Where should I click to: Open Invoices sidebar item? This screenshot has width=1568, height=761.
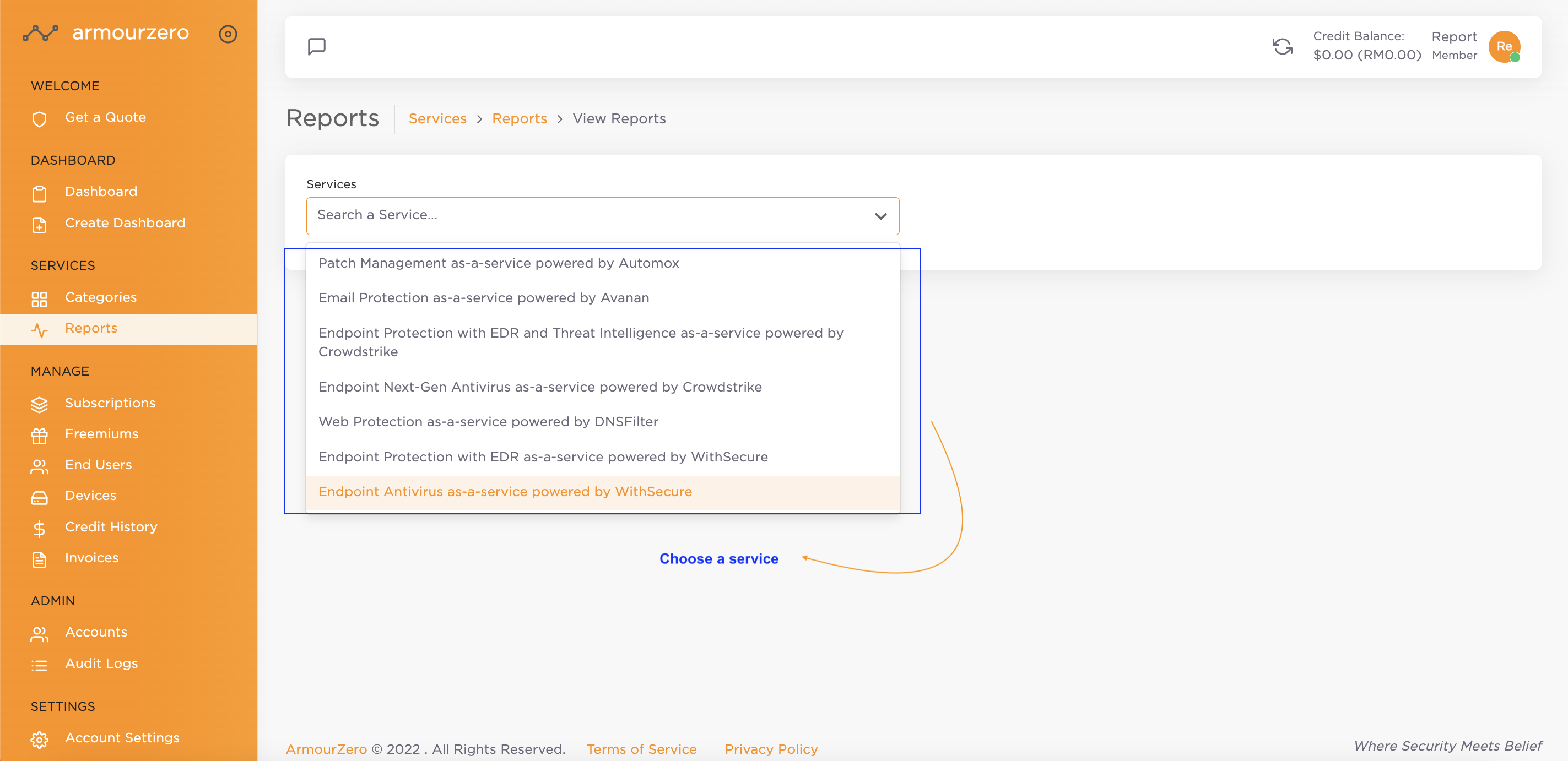pos(92,557)
